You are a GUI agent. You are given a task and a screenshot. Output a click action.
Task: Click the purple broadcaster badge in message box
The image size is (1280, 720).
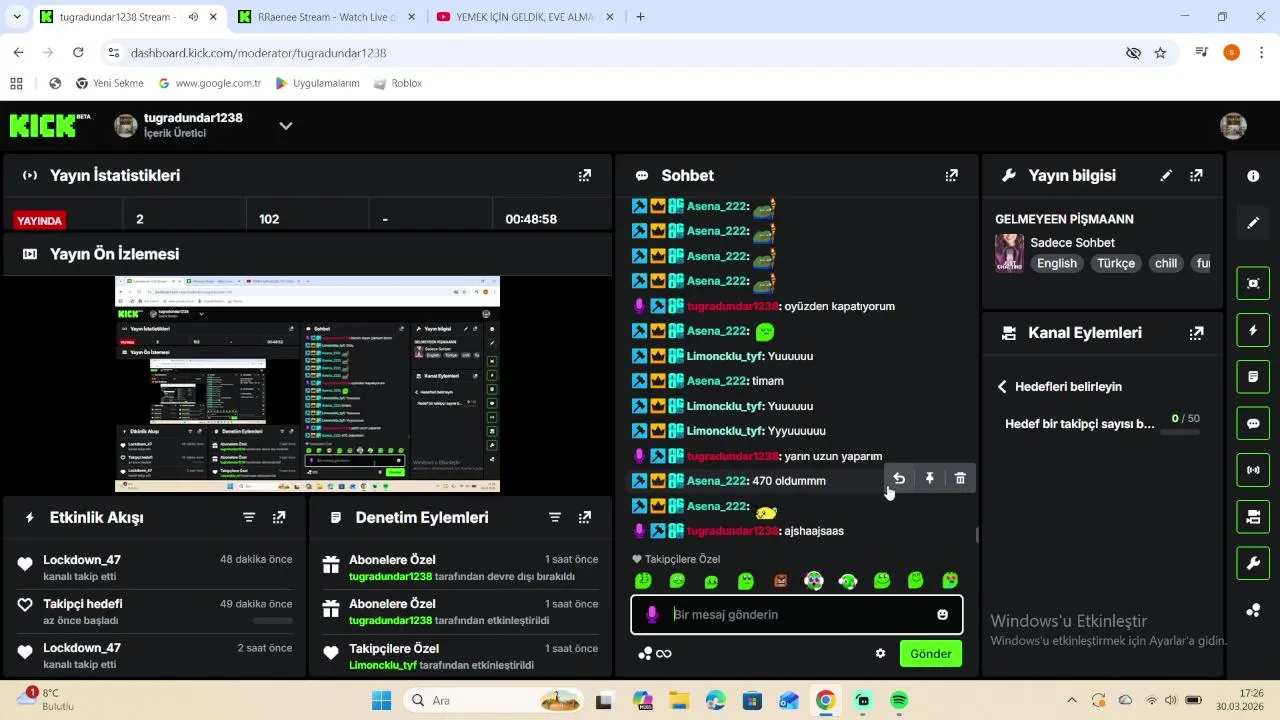click(x=652, y=615)
